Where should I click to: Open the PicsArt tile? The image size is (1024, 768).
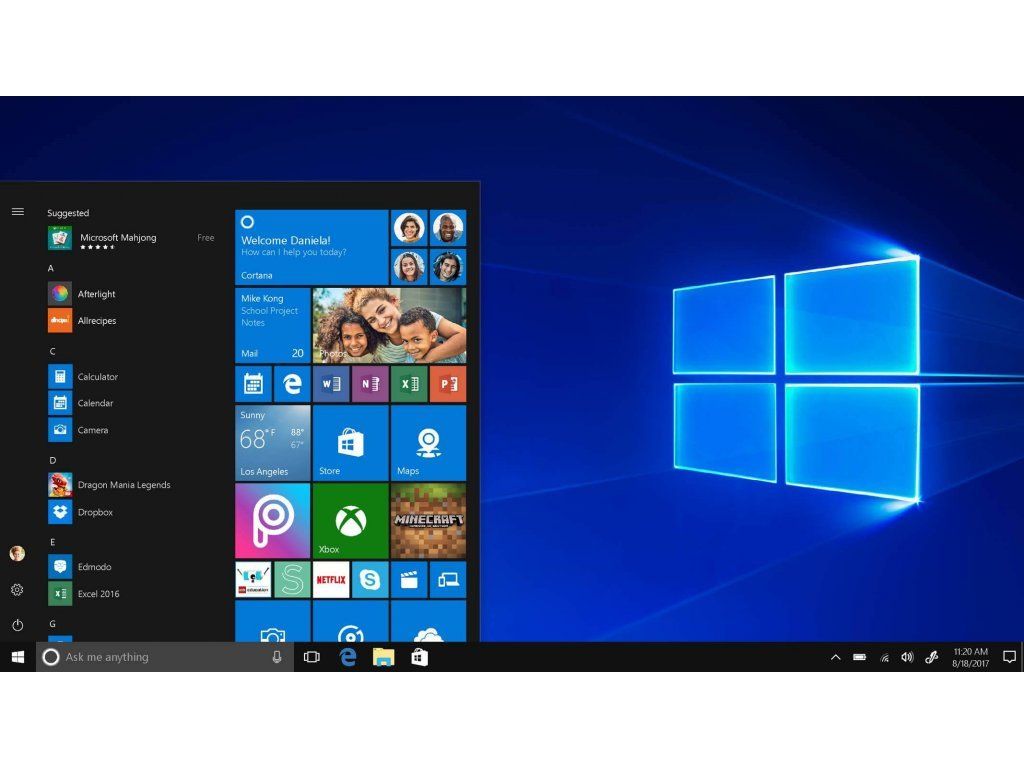pos(272,520)
